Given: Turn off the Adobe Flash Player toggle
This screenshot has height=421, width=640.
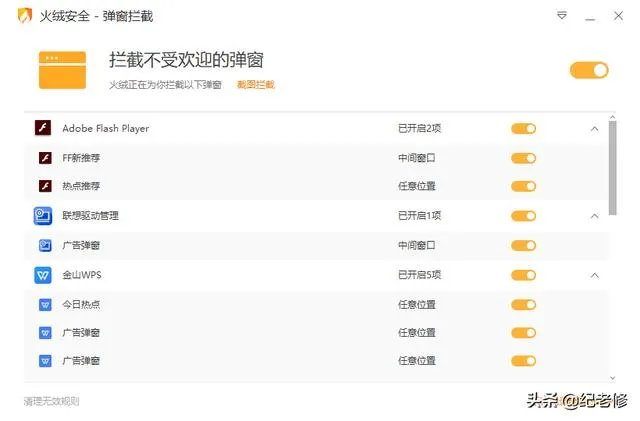Looking at the screenshot, I should pos(523,128).
